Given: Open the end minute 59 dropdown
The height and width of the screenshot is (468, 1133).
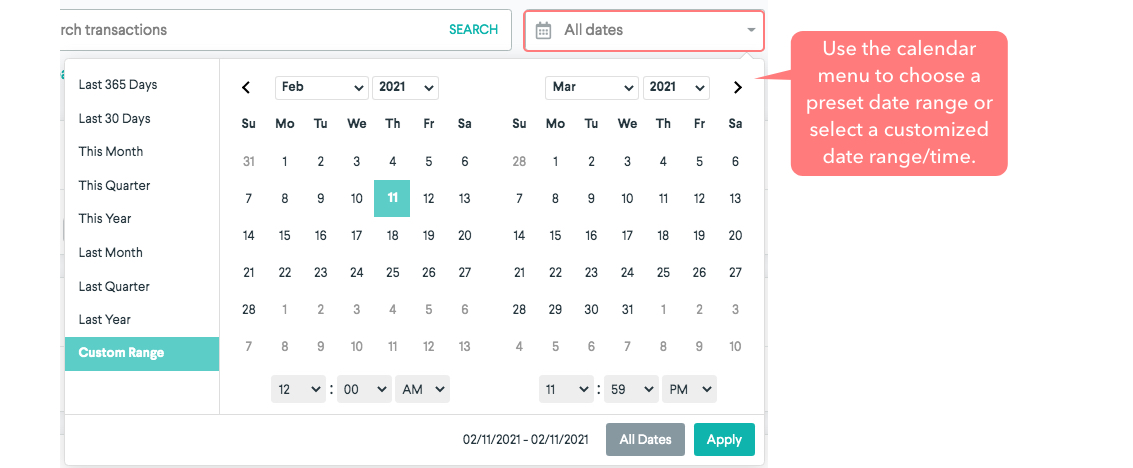Looking at the screenshot, I should pyautogui.click(x=630, y=389).
